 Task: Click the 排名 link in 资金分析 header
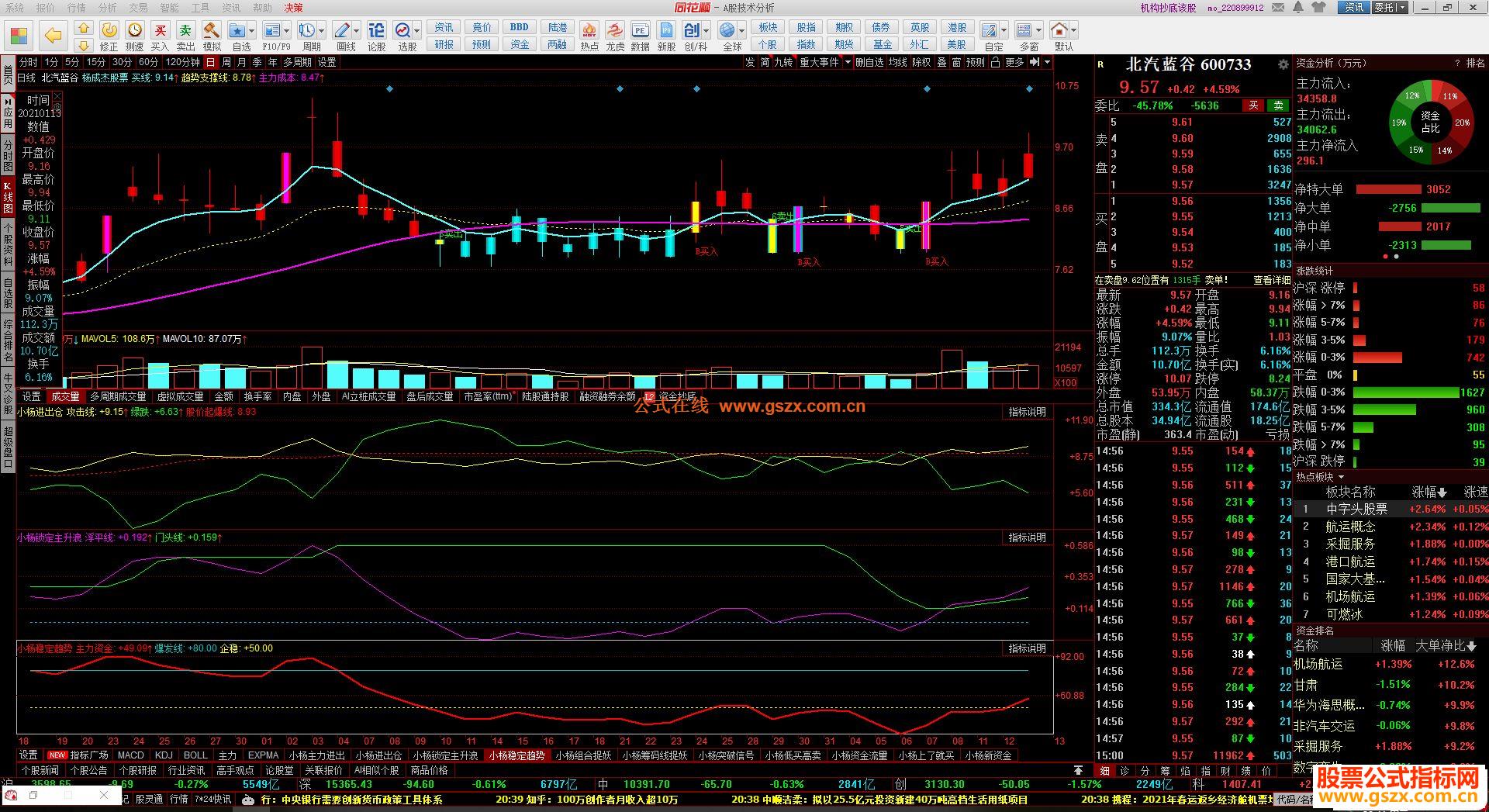pos(1475,64)
